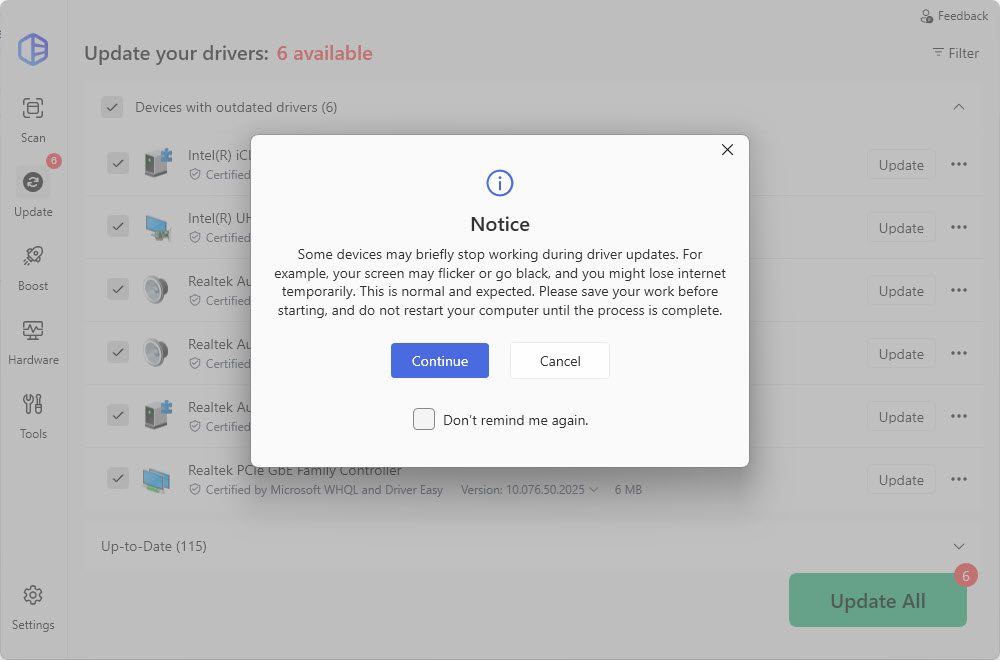Click the Filter icon
The height and width of the screenshot is (660, 1000).
pos(938,53)
